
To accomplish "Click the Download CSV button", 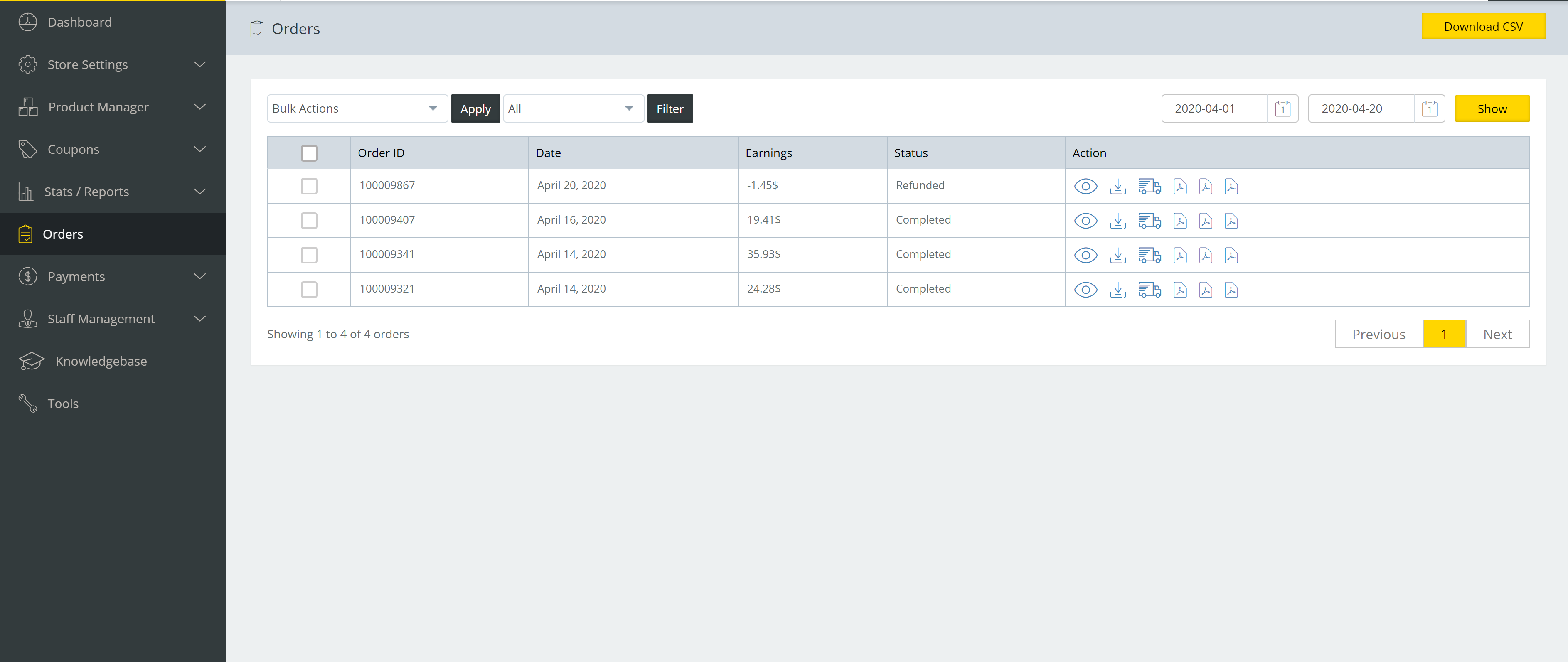I will pyautogui.click(x=1483, y=27).
